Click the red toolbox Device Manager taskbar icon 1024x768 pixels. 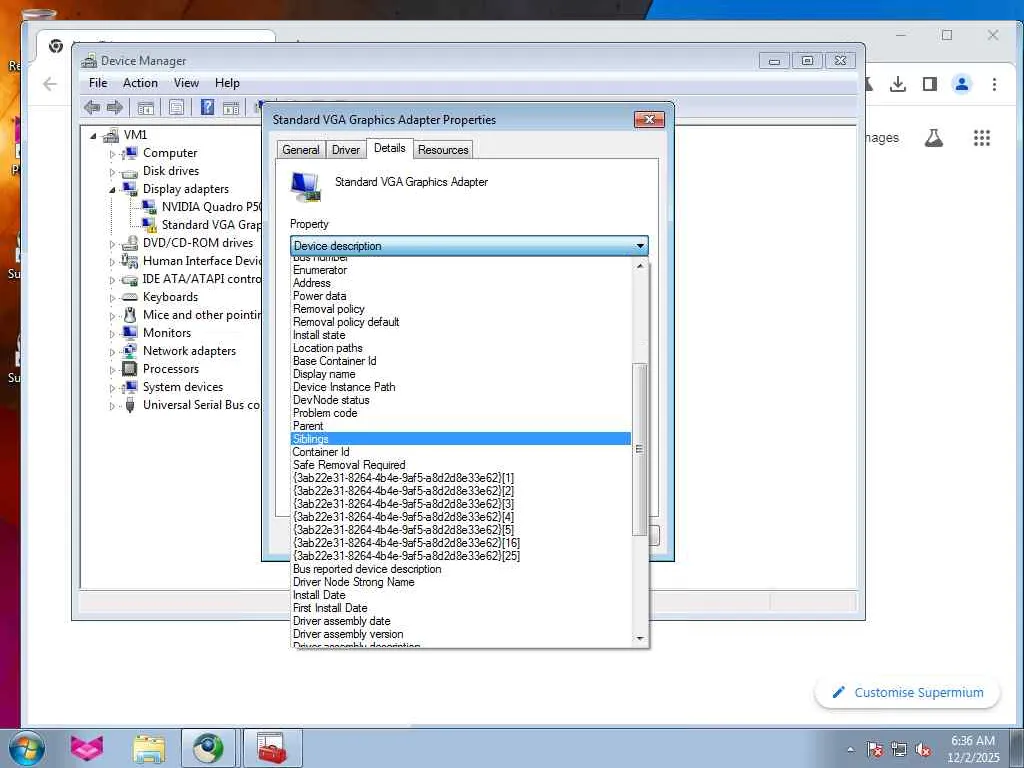click(272, 748)
